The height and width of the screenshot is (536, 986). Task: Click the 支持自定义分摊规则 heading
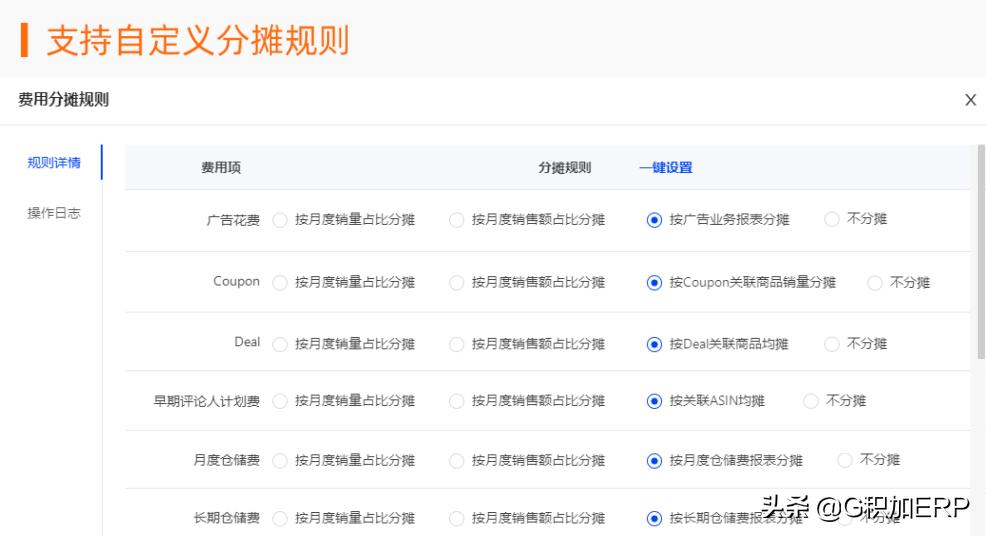197,40
